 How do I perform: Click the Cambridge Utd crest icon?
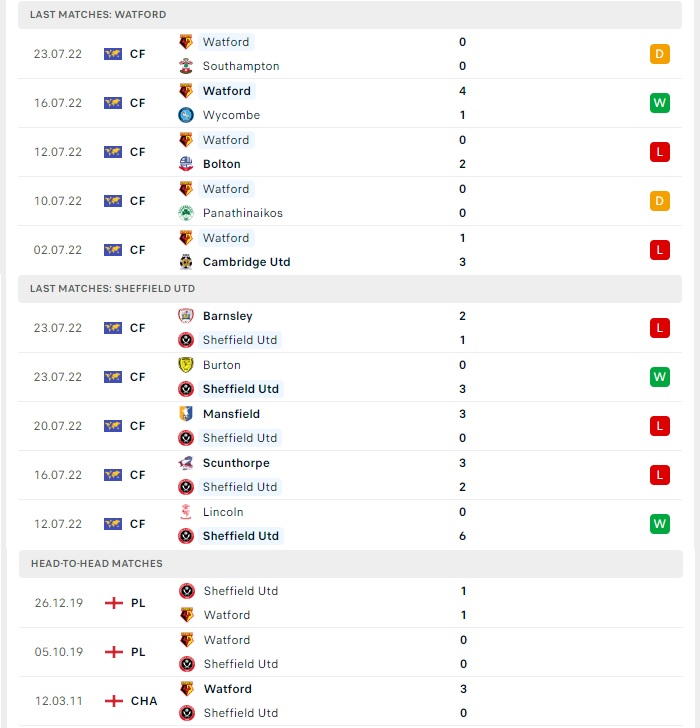point(186,262)
